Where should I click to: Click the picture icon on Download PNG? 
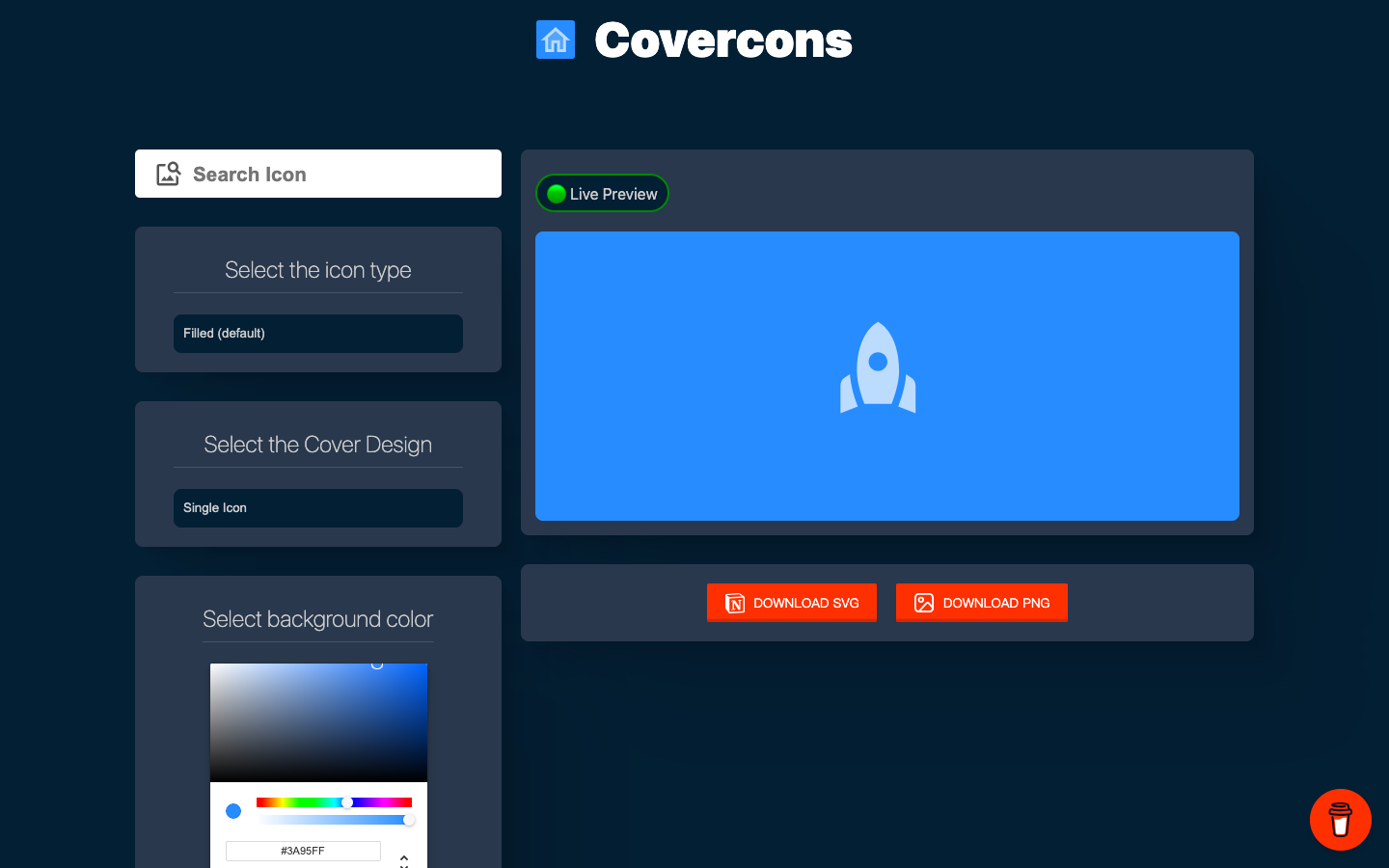pyautogui.click(x=924, y=604)
